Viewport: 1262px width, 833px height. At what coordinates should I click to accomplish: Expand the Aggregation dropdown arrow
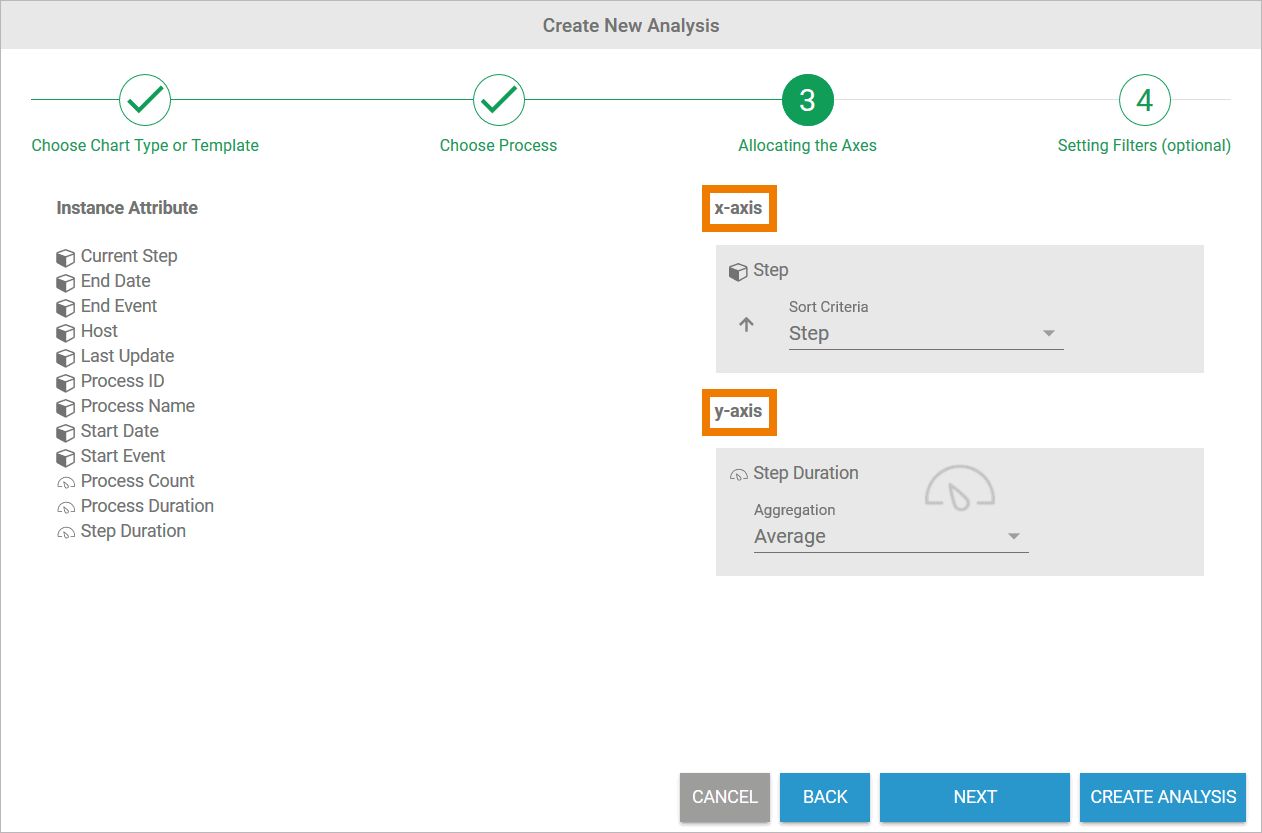click(1014, 537)
